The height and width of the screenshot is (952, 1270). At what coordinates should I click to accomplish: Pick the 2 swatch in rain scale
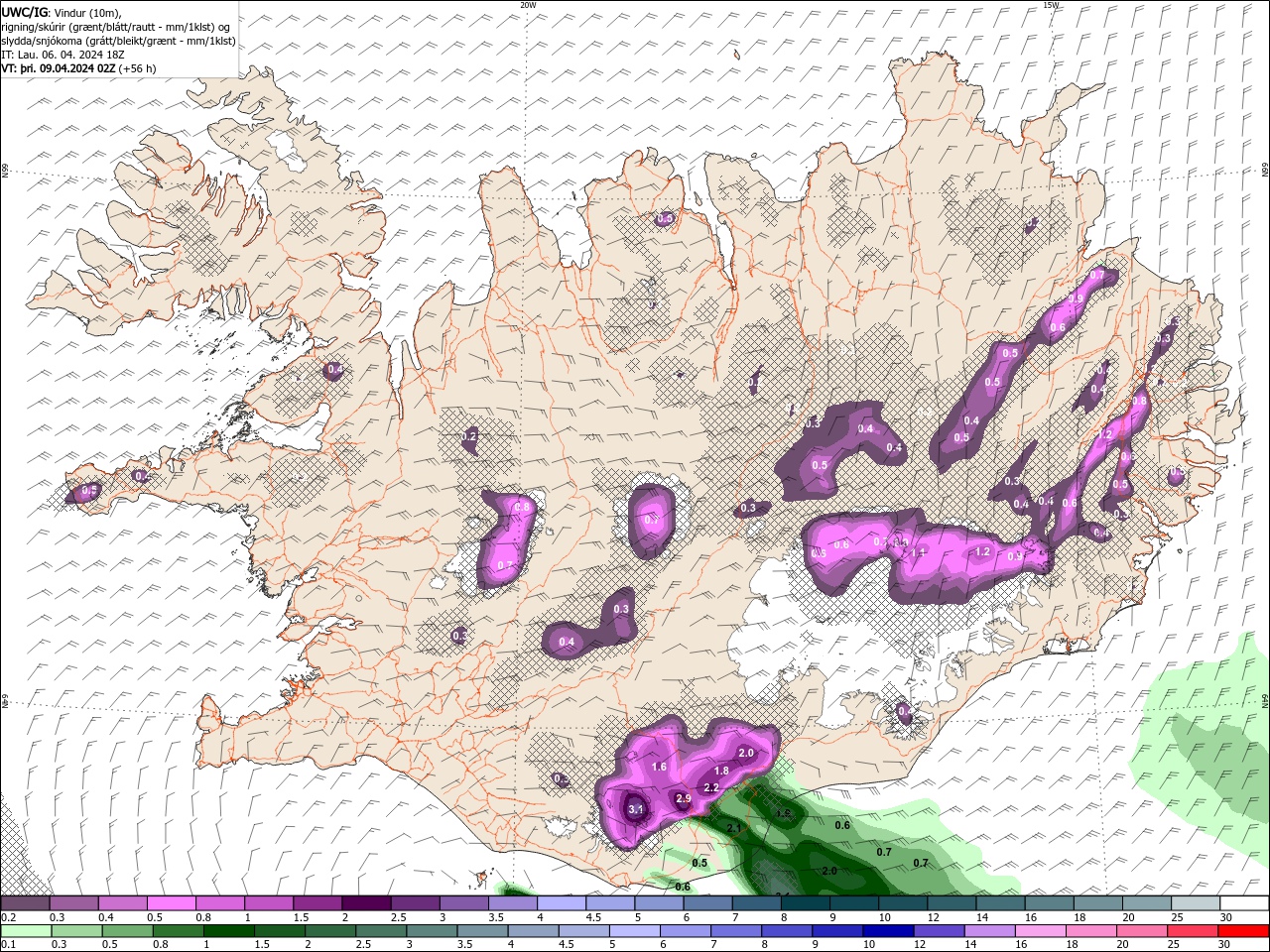[x=329, y=931]
